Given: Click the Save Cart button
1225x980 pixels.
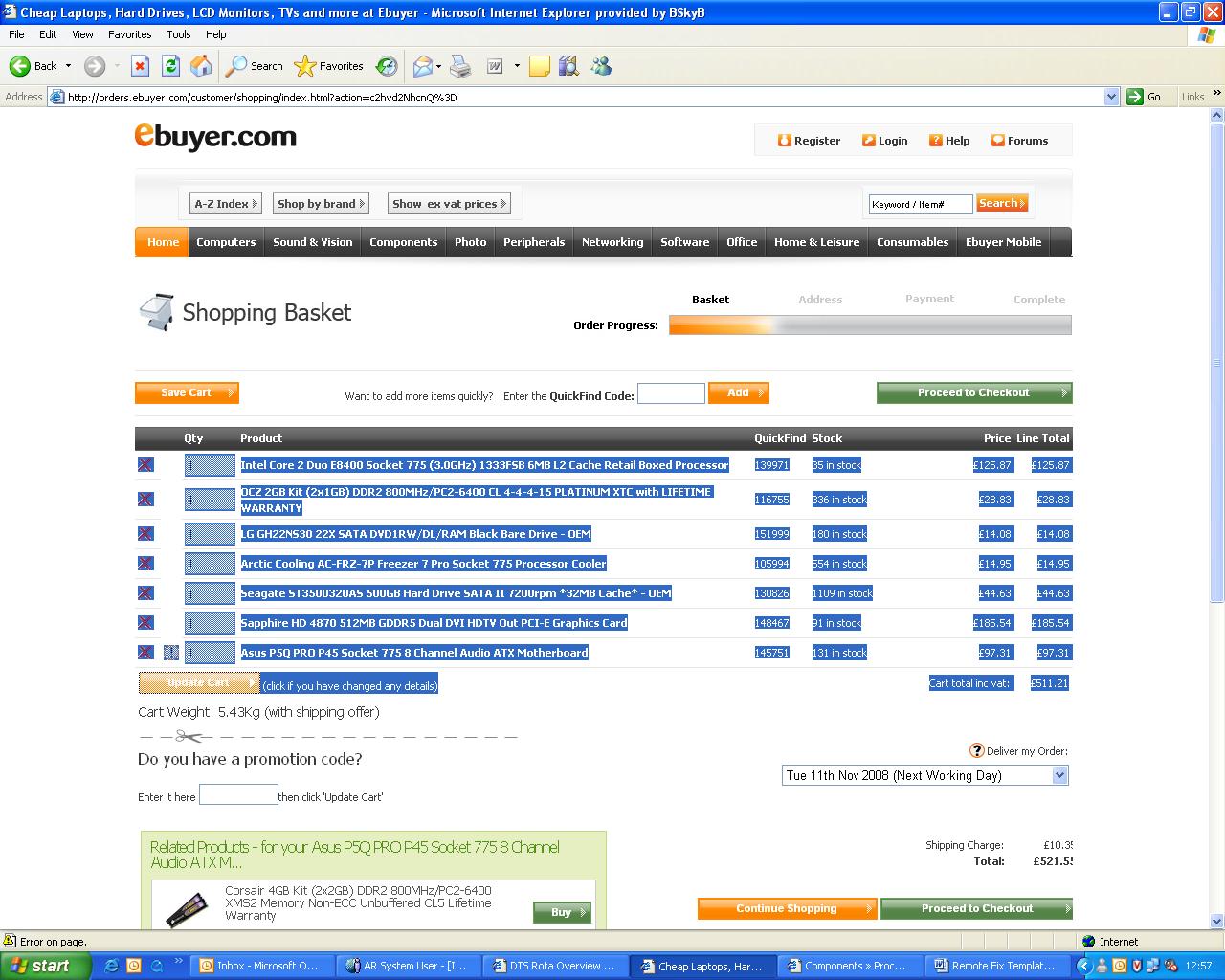Looking at the screenshot, I should pyautogui.click(x=187, y=392).
